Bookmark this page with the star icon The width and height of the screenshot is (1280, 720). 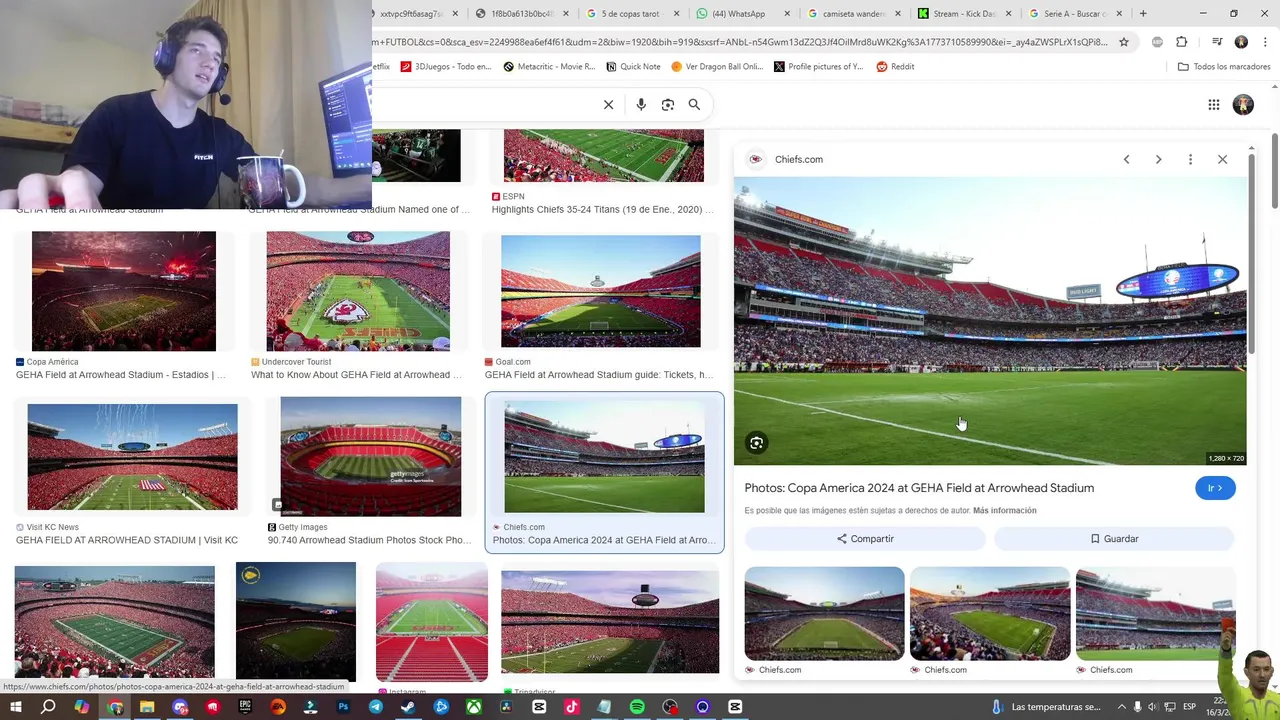(x=1124, y=42)
